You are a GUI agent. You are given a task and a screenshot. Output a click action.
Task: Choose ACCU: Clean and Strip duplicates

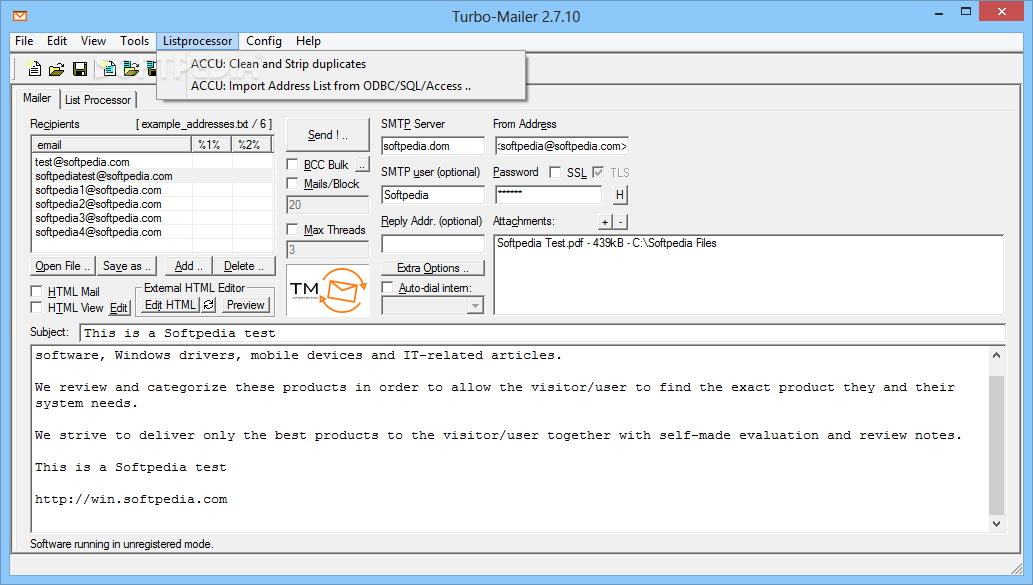point(341,64)
